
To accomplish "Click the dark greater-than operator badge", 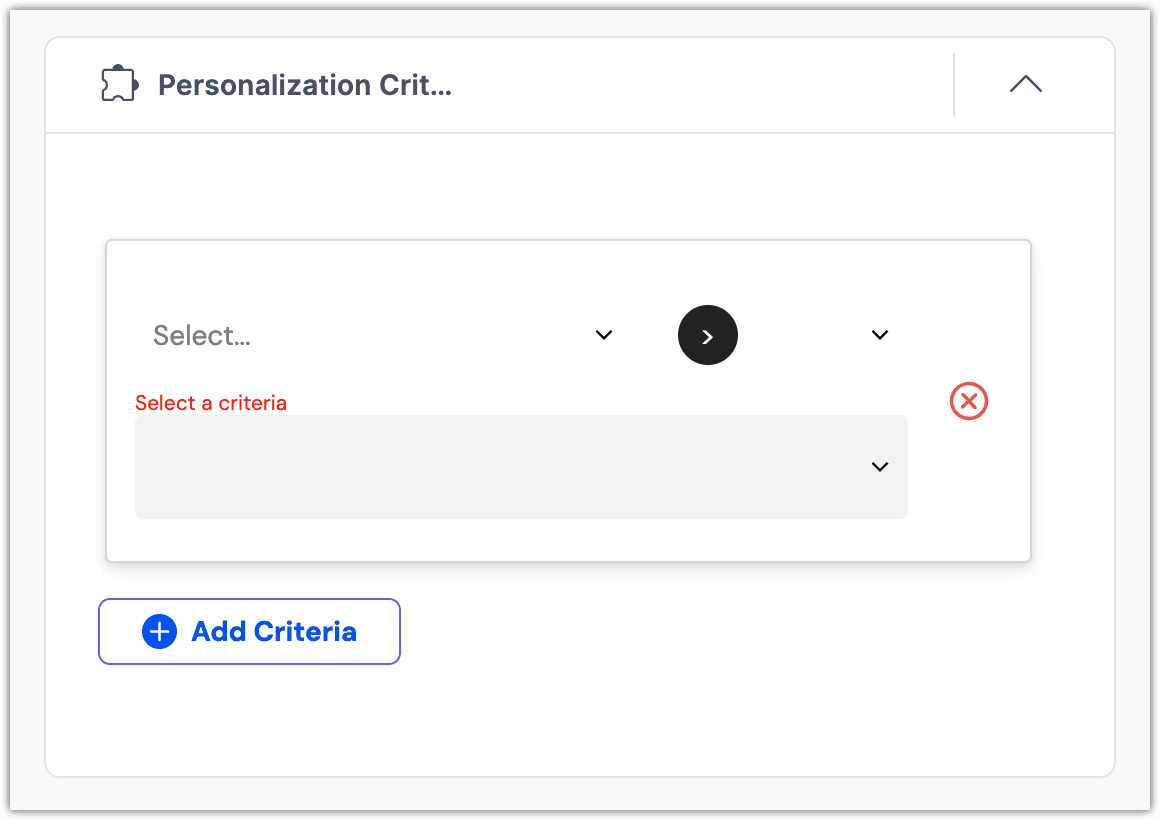I will tap(708, 335).
